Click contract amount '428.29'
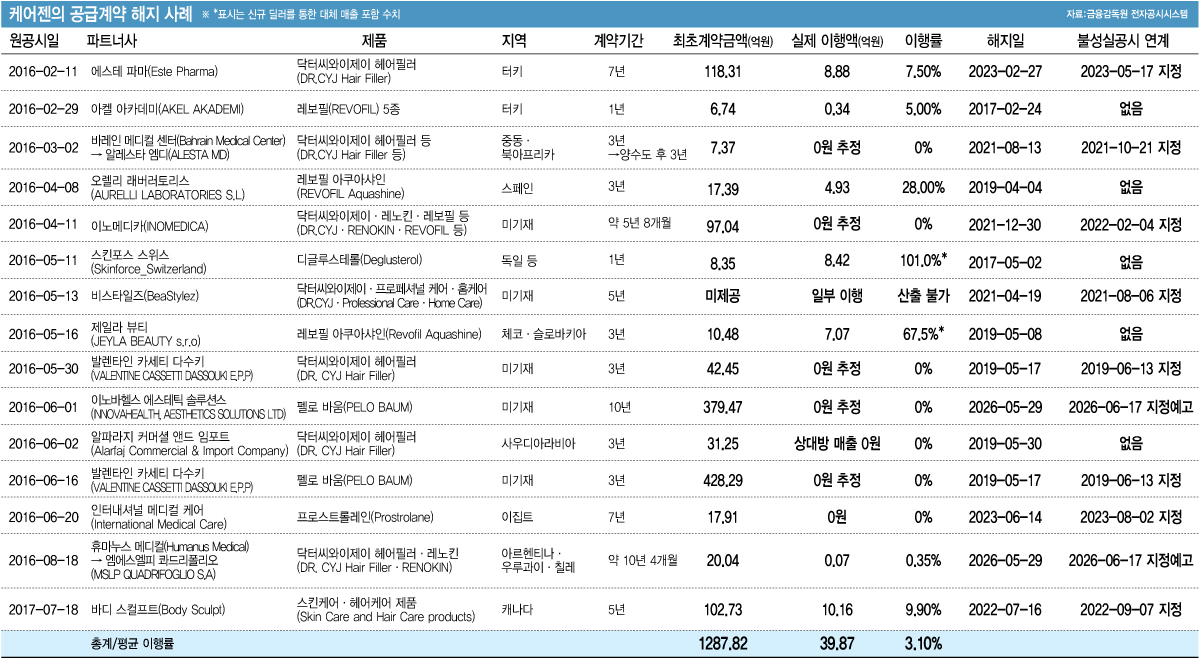 click(x=723, y=480)
